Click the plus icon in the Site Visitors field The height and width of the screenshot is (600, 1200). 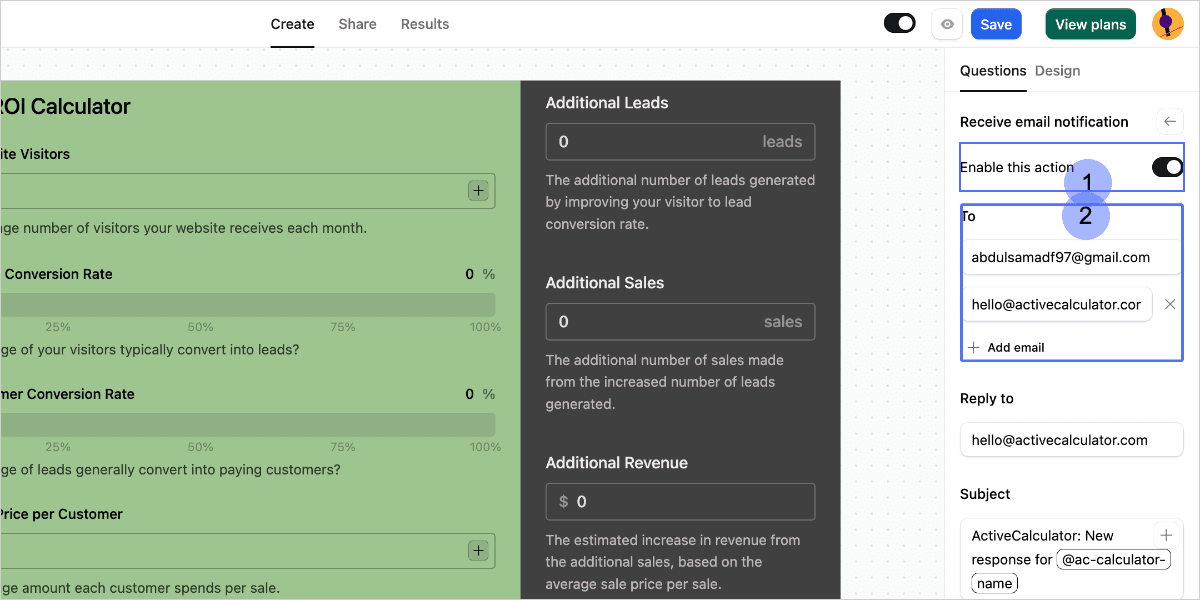478,190
